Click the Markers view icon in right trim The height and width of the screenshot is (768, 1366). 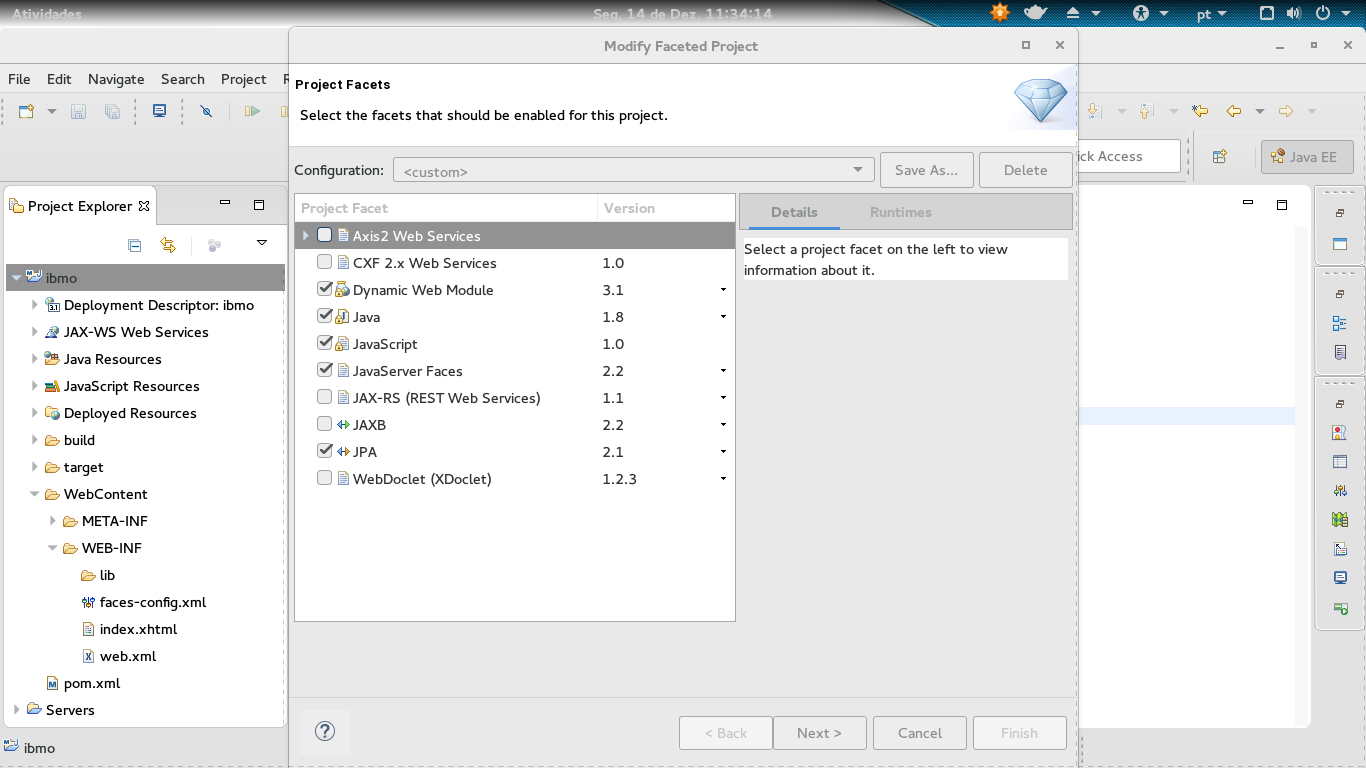[x=1340, y=433]
